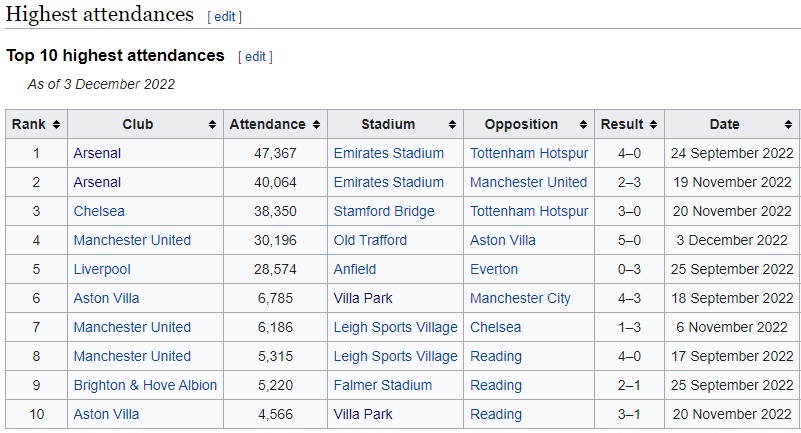Edit the Highest attendances section

(225, 17)
